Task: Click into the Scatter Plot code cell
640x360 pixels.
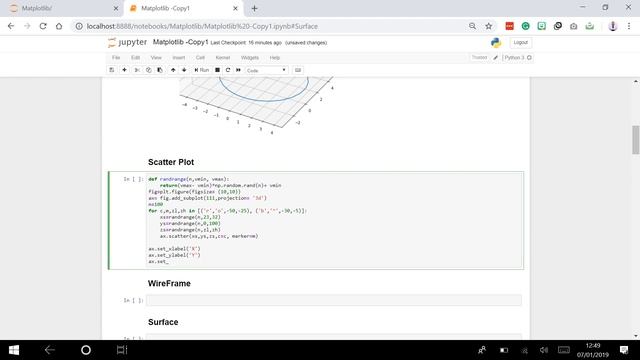Action: coord(334,220)
